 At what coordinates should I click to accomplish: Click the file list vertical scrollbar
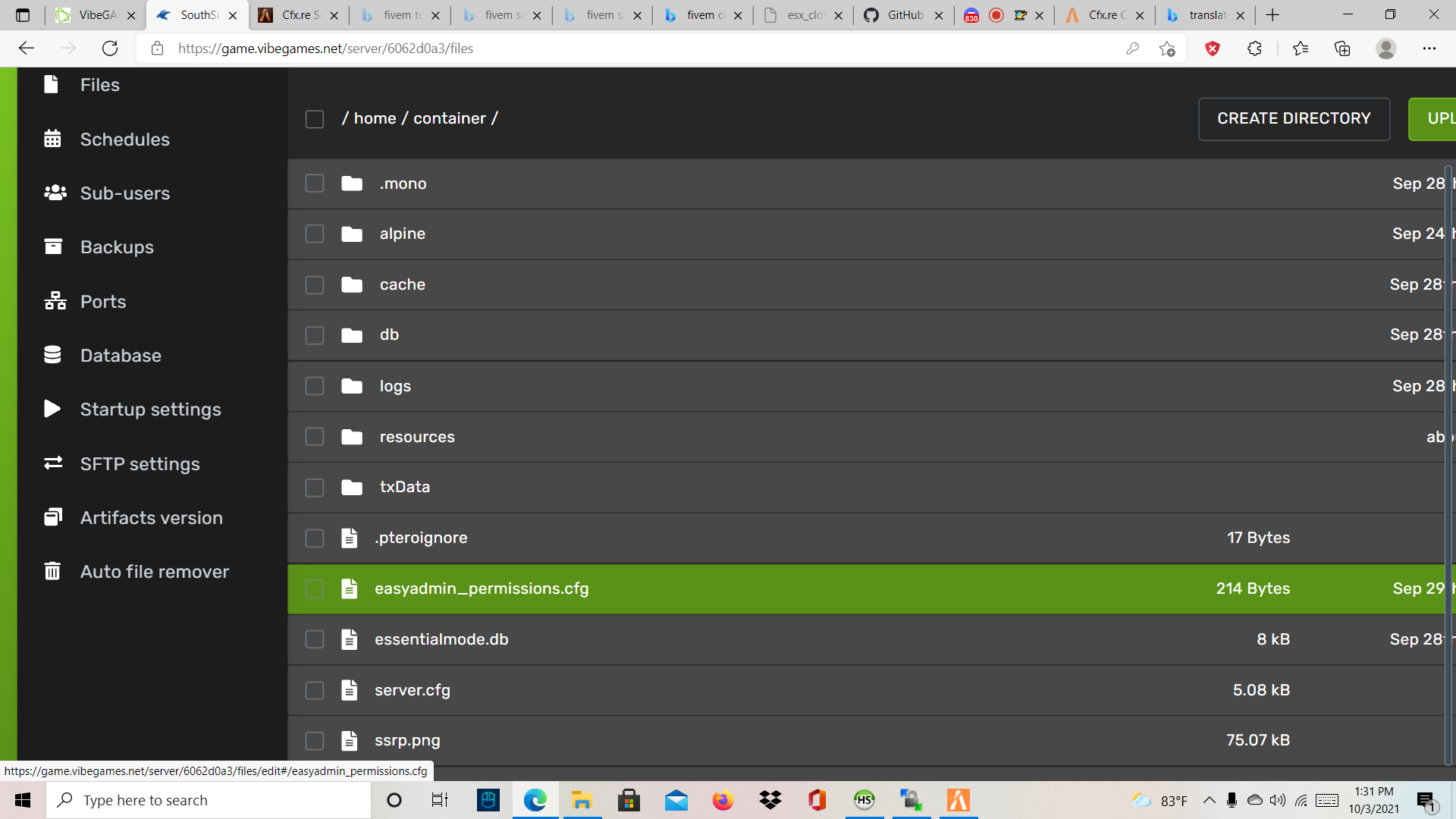(1448, 455)
